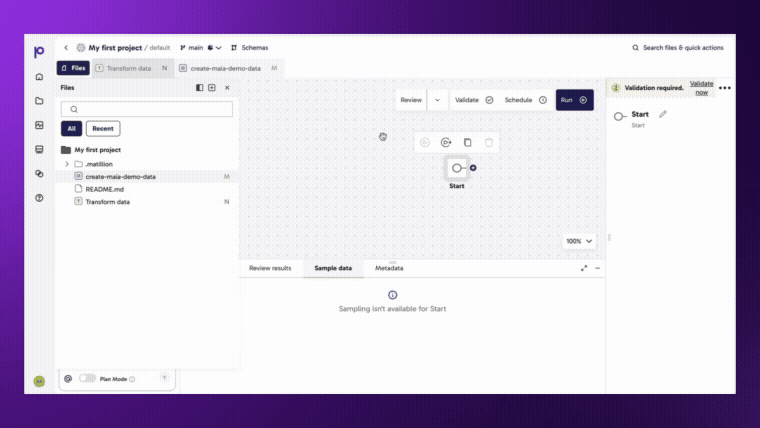Click the plus connector on Start node
The height and width of the screenshot is (428, 760).
pyautogui.click(x=473, y=168)
